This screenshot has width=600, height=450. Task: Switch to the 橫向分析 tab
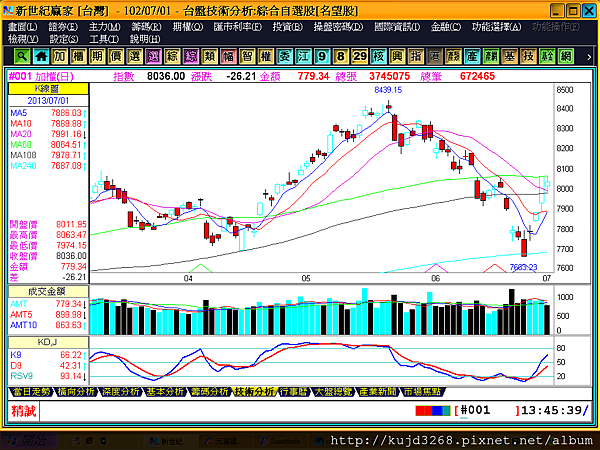click(76, 392)
